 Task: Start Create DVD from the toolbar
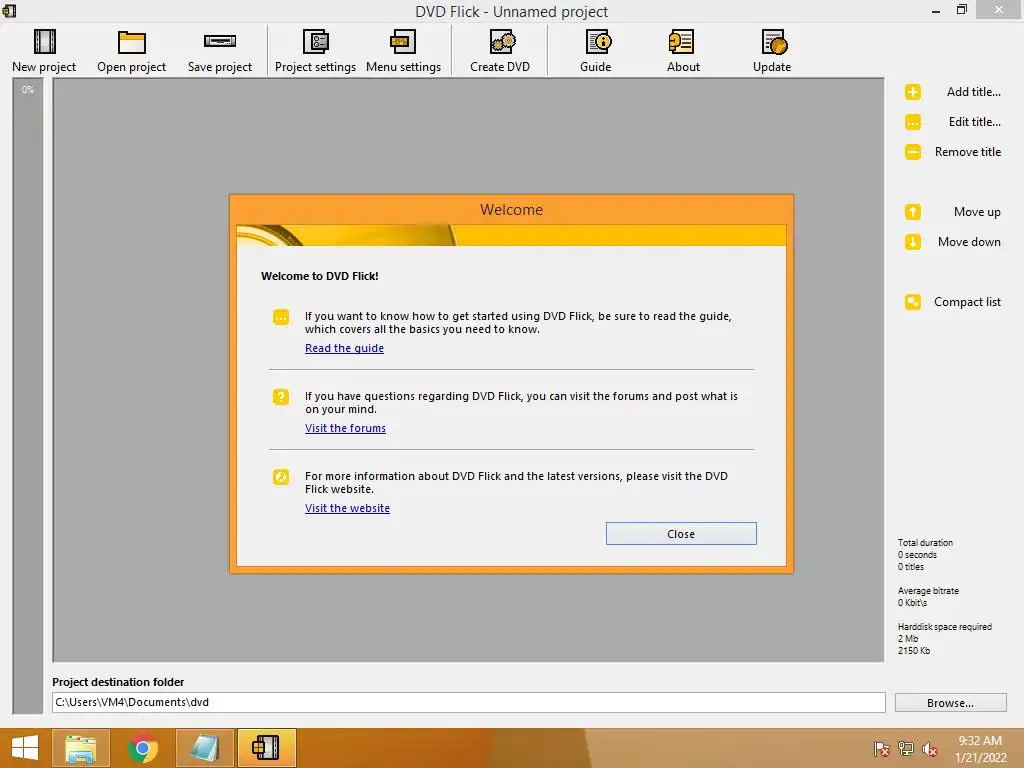pos(500,51)
